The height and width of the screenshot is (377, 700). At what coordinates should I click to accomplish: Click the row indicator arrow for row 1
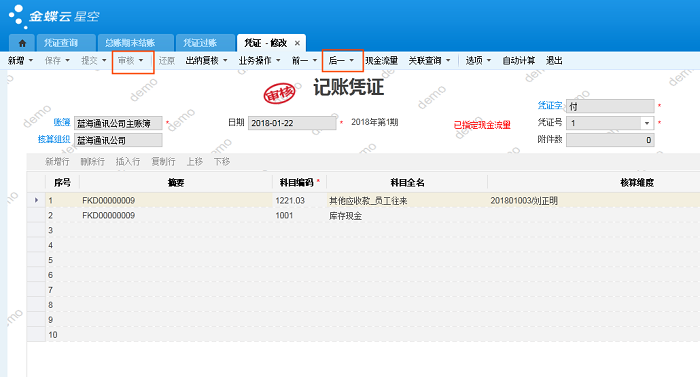click(x=36, y=200)
